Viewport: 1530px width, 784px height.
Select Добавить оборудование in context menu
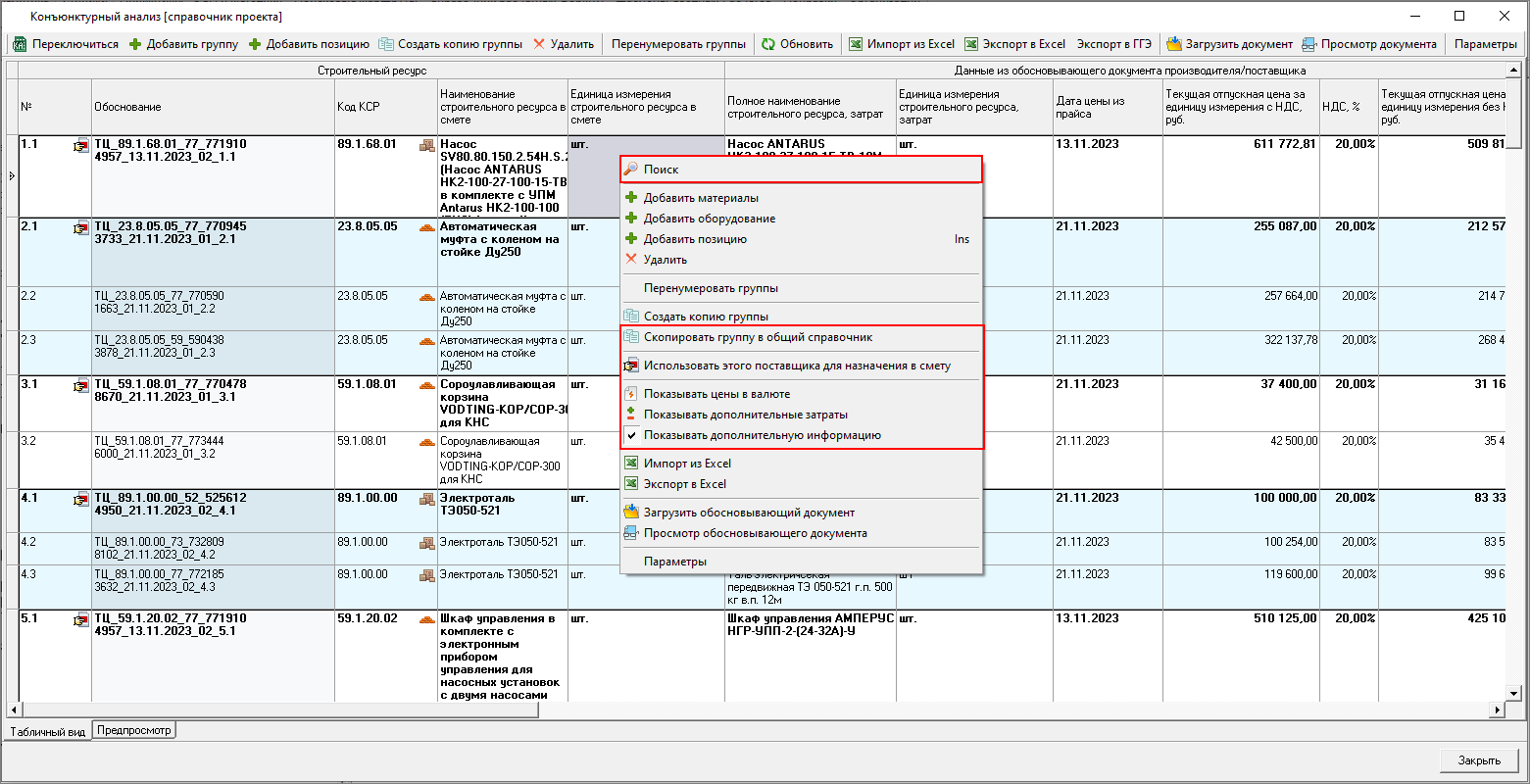coord(709,219)
